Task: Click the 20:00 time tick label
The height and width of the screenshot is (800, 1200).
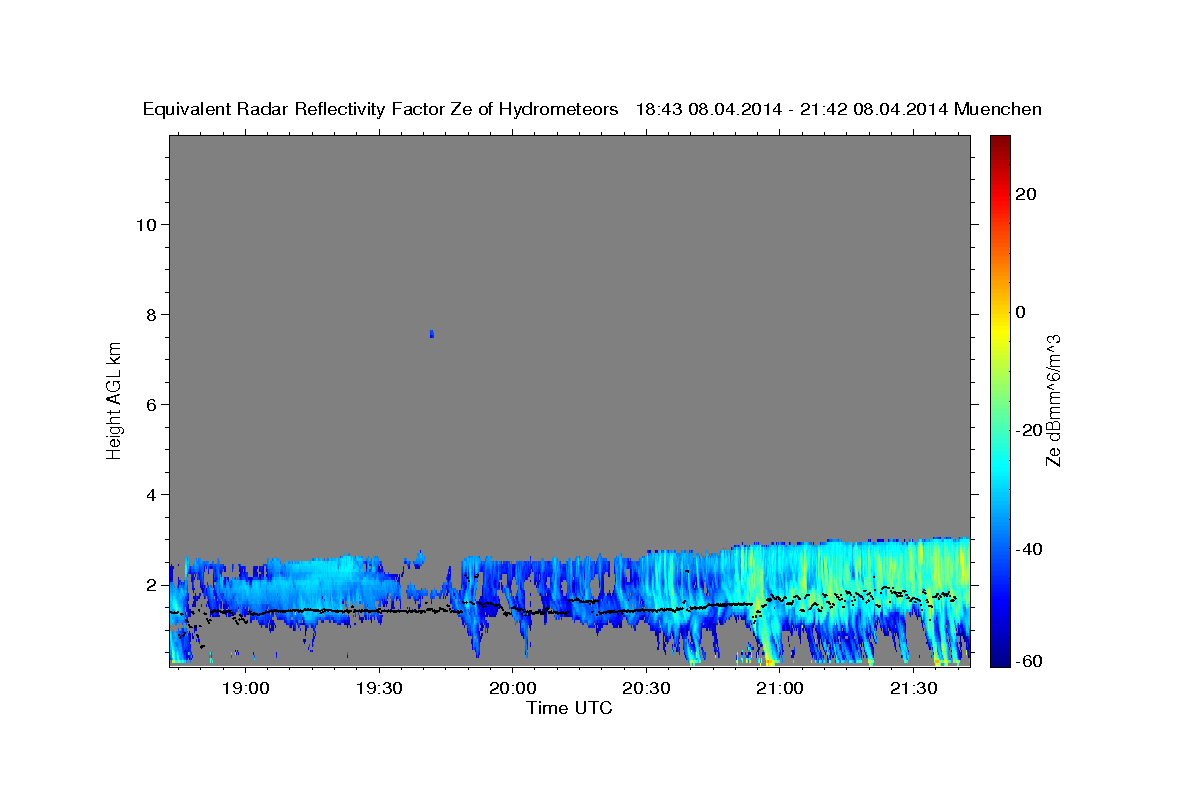Action: click(512, 689)
